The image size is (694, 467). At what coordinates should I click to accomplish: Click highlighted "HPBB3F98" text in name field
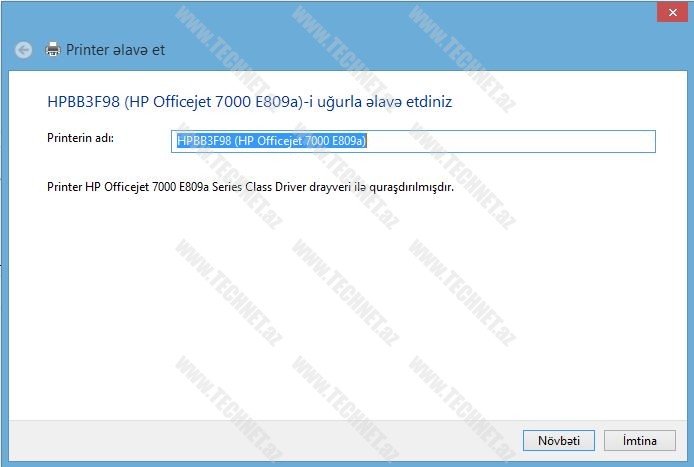point(203,141)
